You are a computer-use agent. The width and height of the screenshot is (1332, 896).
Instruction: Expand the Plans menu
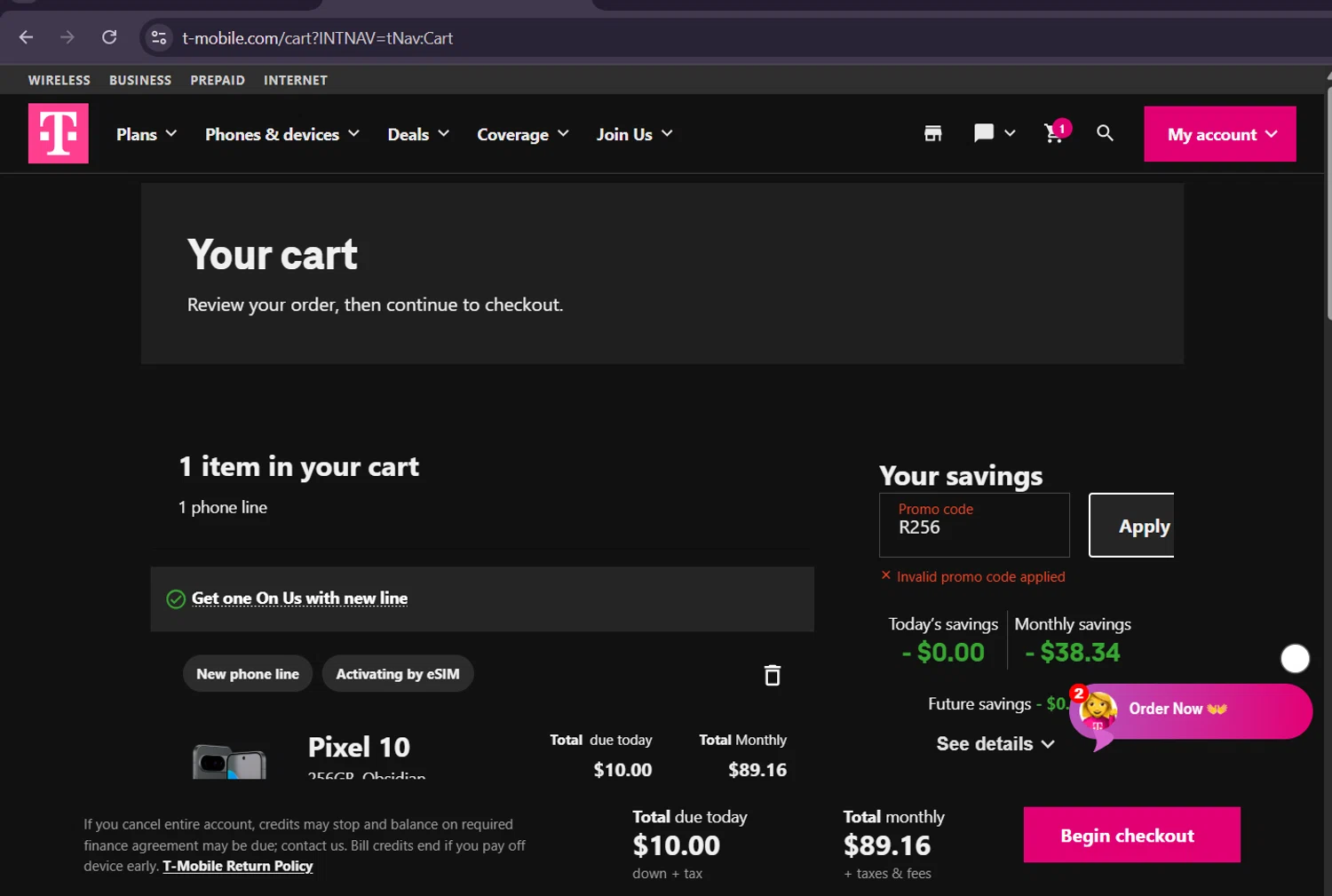(147, 134)
